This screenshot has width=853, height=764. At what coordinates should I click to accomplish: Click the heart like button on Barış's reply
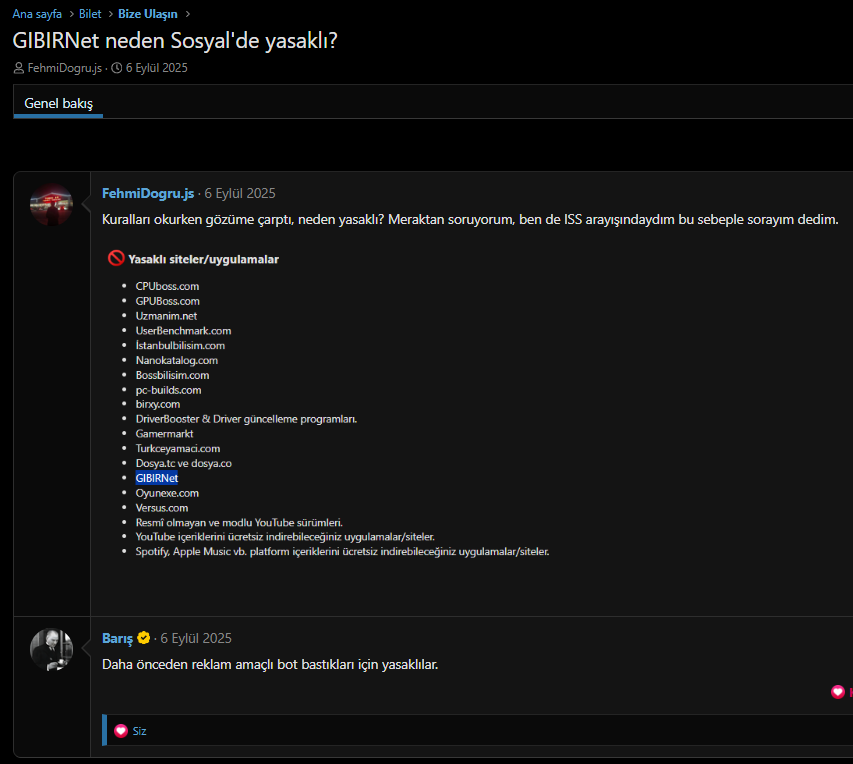pos(838,692)
